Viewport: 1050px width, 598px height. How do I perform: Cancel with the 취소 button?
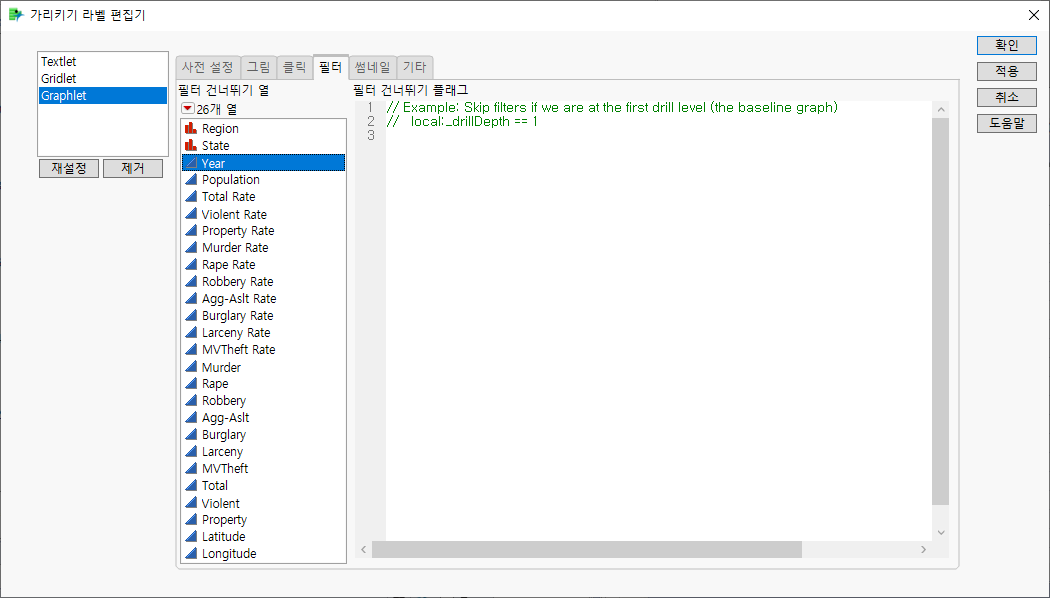(1006, 97)
